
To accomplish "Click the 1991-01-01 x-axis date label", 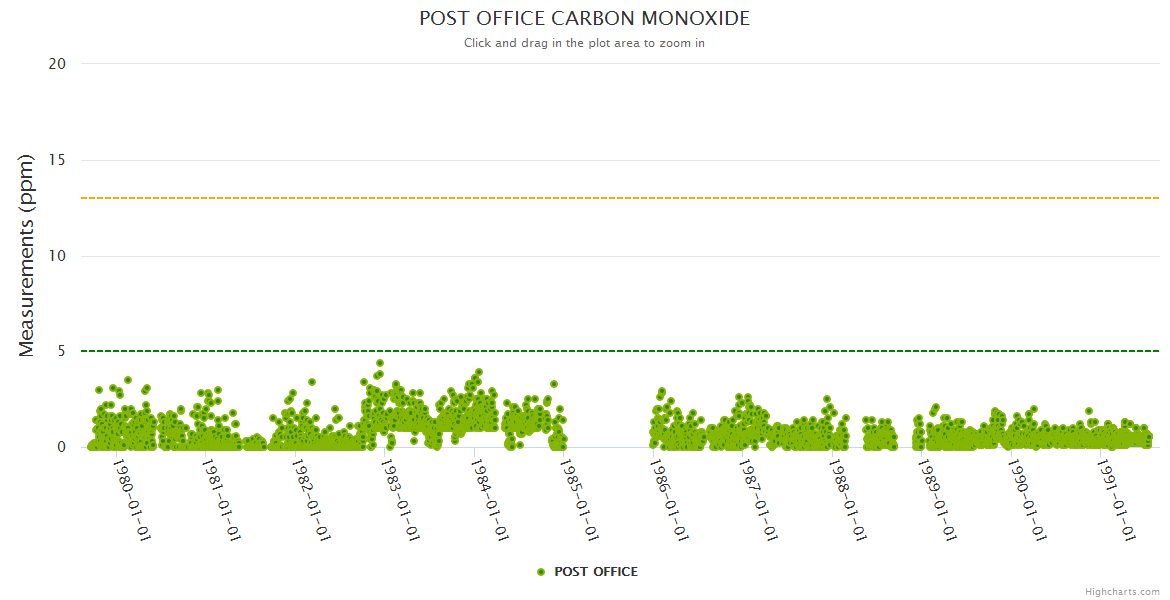I will click(x=1116, y=500).
